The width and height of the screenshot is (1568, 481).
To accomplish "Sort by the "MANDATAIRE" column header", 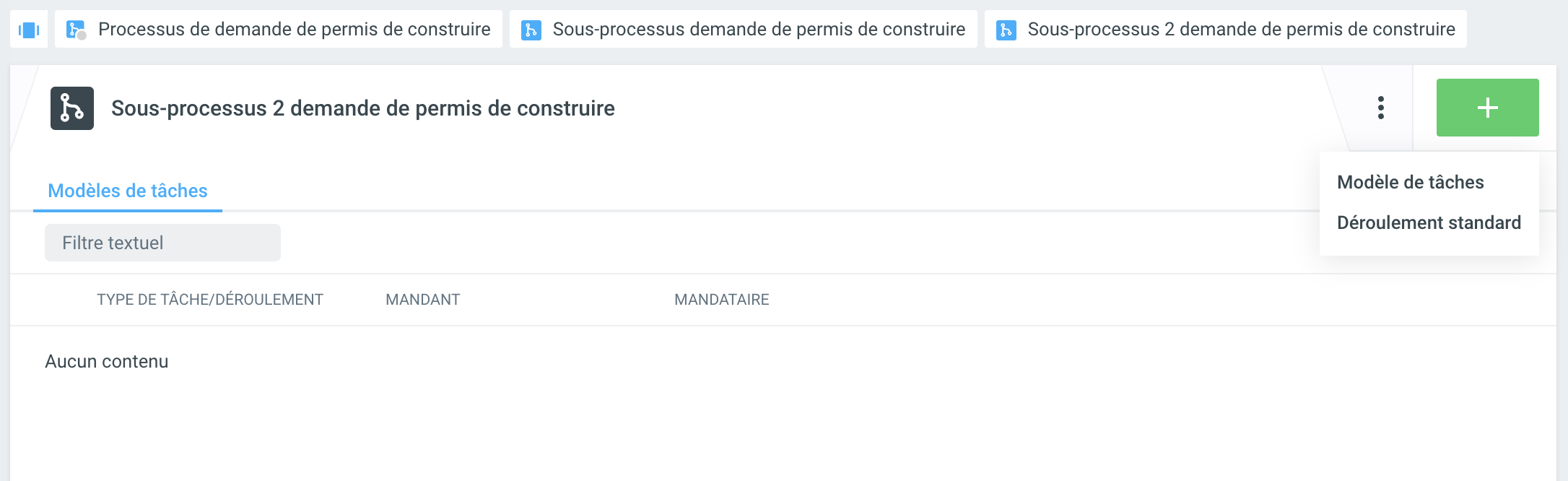I will coord(721,300).
